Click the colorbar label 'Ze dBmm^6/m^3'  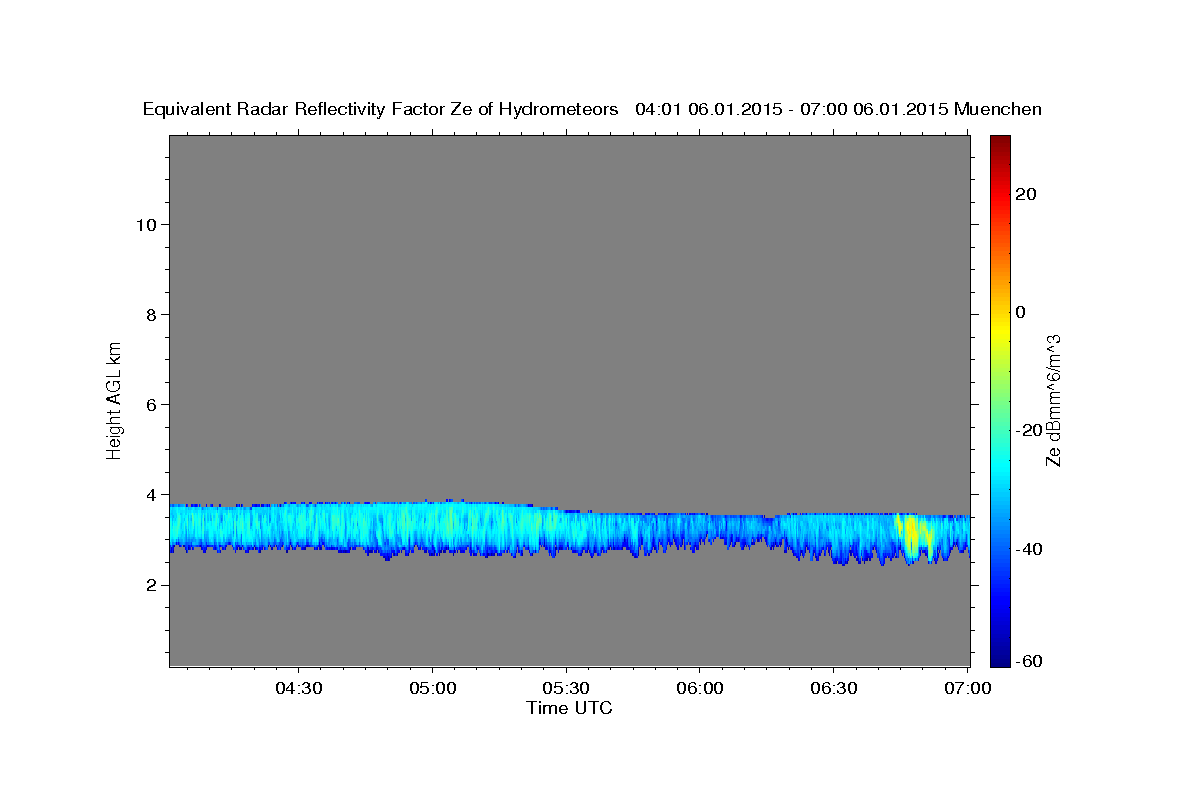[x=1052, y=400]
